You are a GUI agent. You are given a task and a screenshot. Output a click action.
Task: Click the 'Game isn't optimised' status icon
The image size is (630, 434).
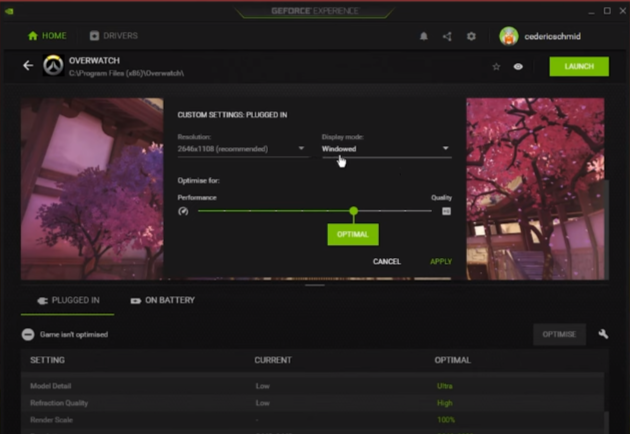28,334
